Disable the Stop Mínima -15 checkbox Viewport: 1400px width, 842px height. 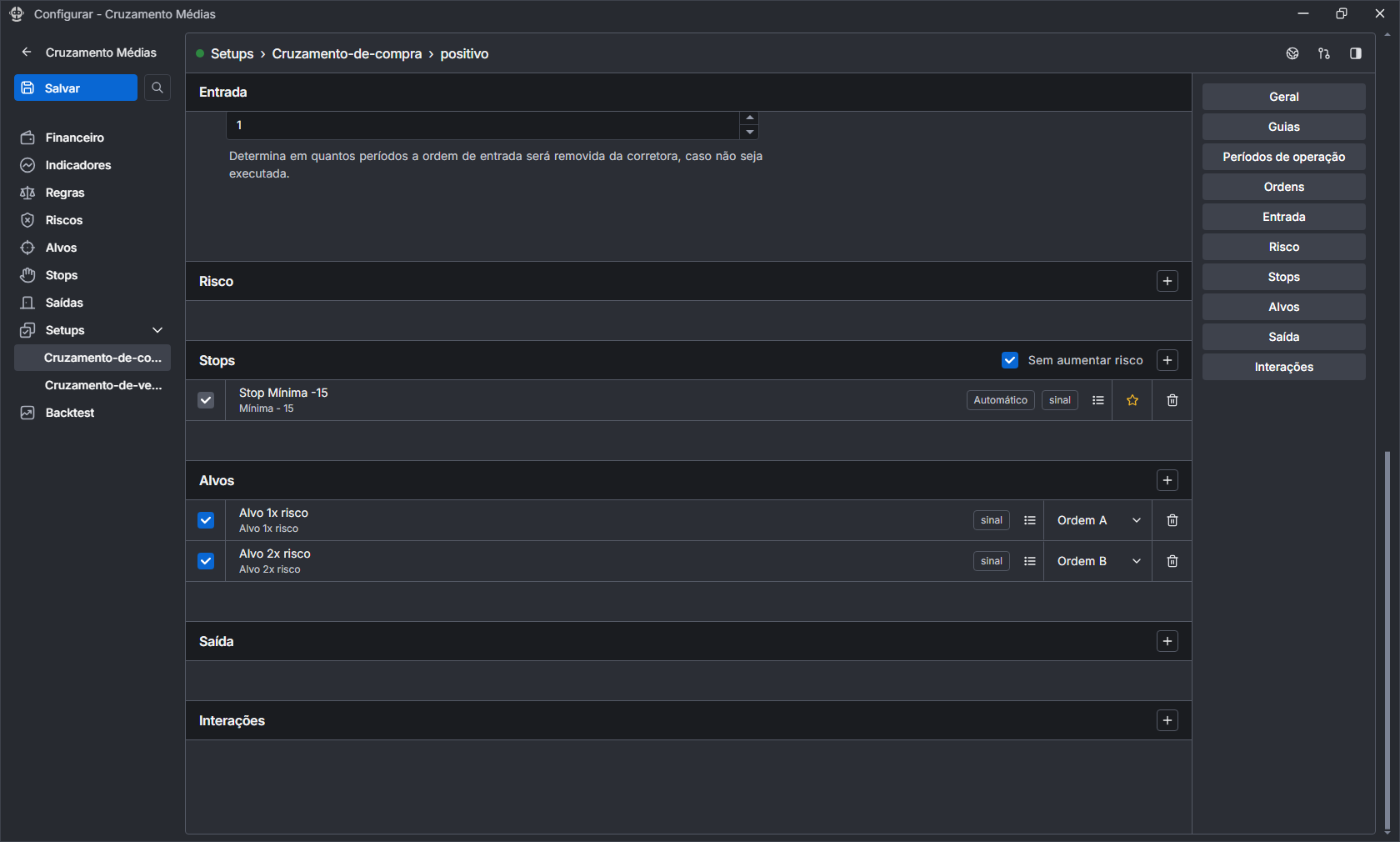pos(206,400)
